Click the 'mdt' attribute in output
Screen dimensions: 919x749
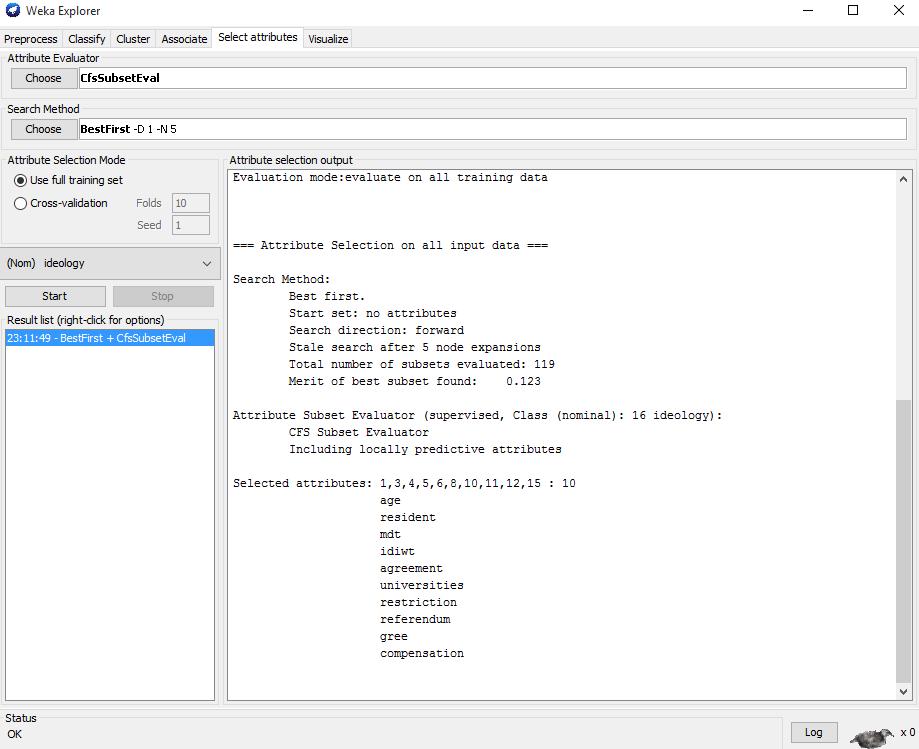pos(390,534)
